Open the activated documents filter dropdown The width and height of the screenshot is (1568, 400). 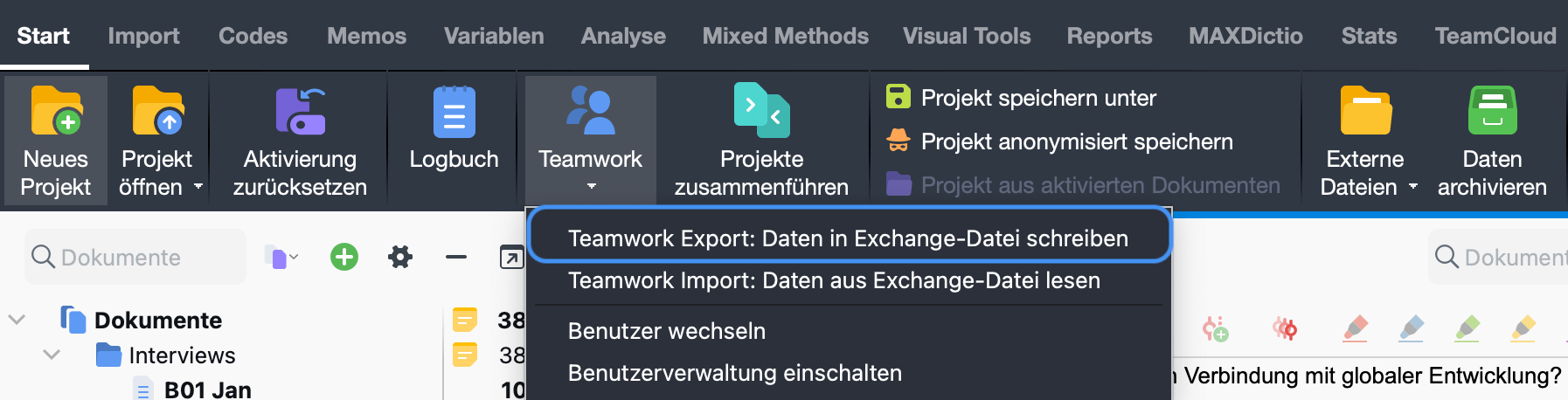tap(281, 258)
